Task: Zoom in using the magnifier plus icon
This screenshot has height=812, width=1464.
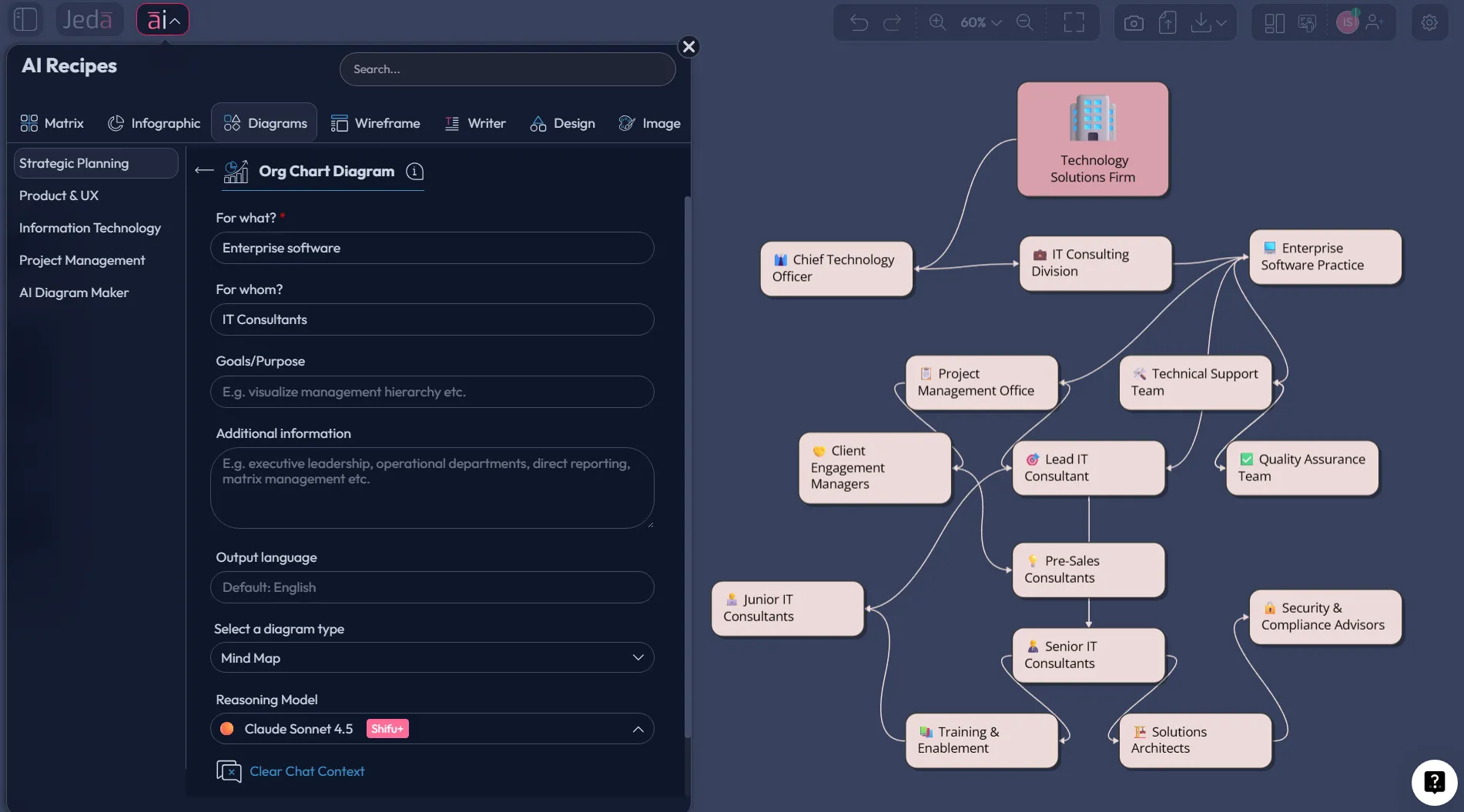Action: (938, 22)
